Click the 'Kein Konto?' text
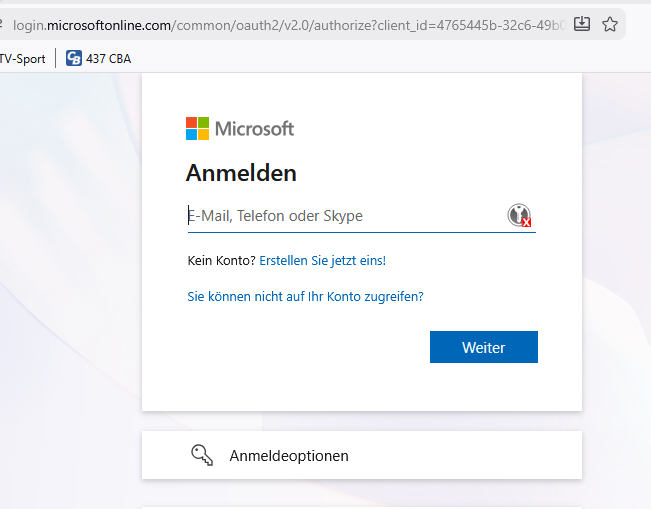 tap(221, 261)
